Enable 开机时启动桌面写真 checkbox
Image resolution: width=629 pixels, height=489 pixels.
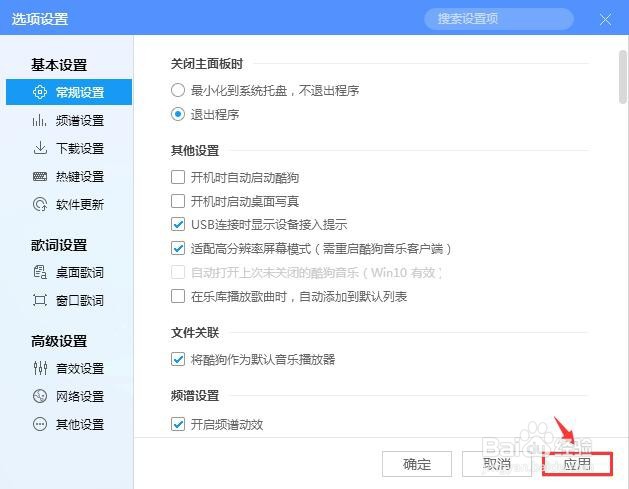[x=178, y=201]
